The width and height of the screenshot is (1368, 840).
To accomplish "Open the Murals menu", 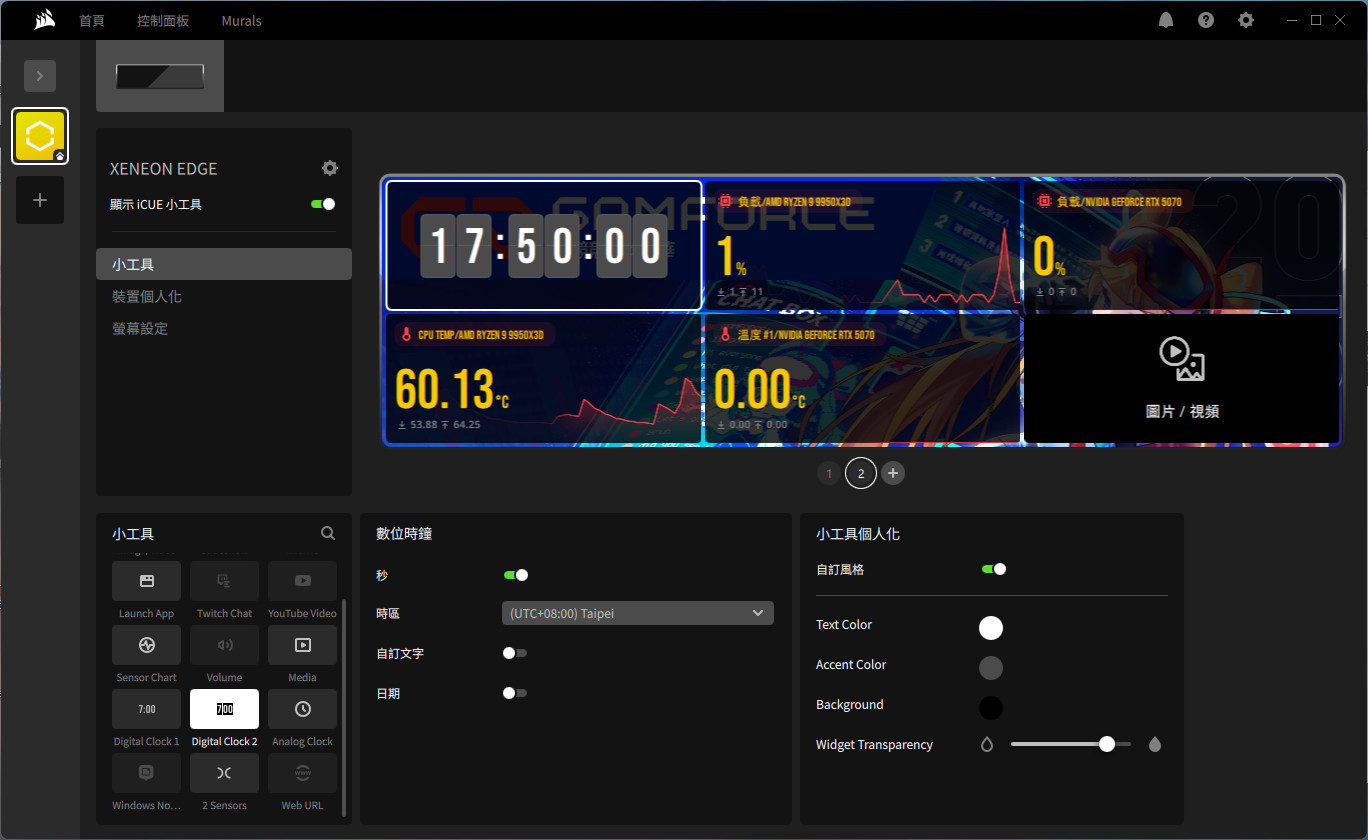I will [241, 20].
